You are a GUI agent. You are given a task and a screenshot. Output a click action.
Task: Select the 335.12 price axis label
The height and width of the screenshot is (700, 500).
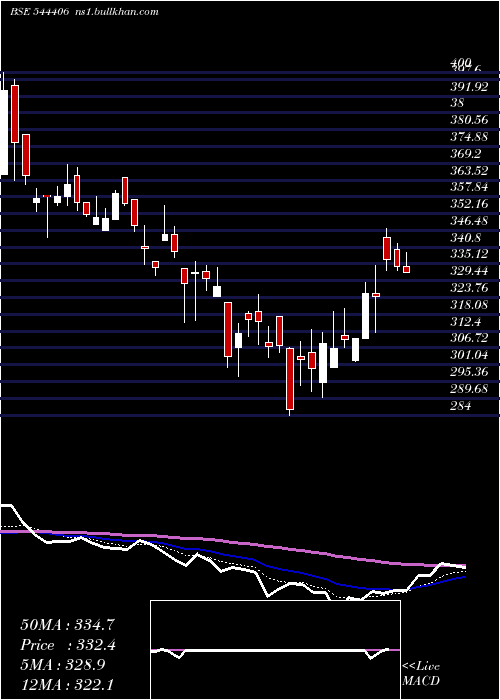click(x=469, y=254)
